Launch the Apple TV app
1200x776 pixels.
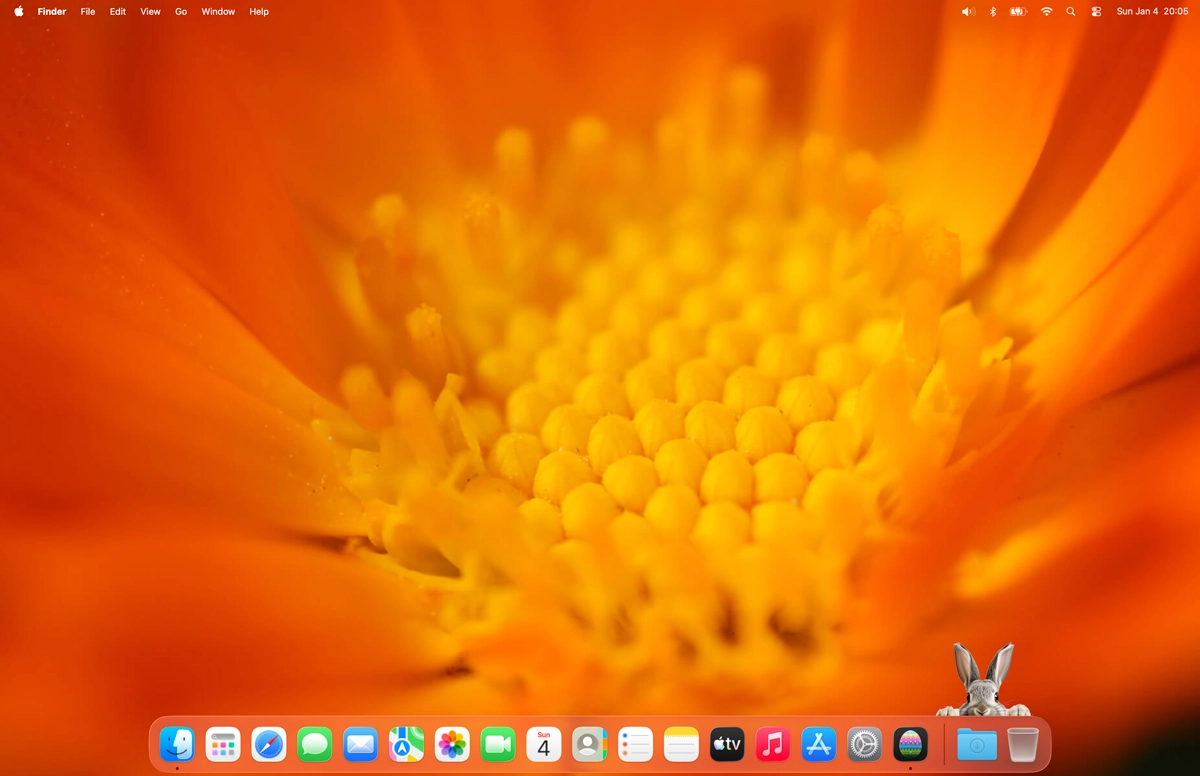point(727,744)
